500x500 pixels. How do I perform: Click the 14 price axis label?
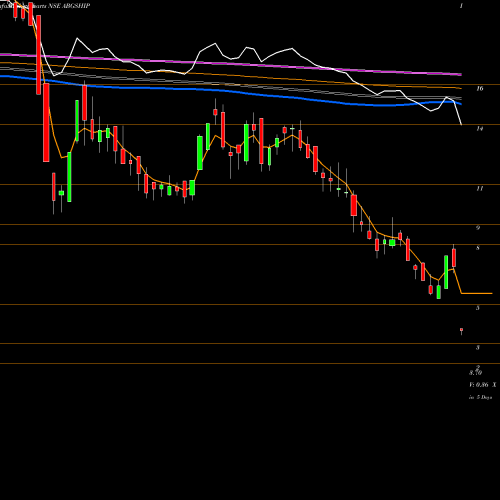click(480, 128)
